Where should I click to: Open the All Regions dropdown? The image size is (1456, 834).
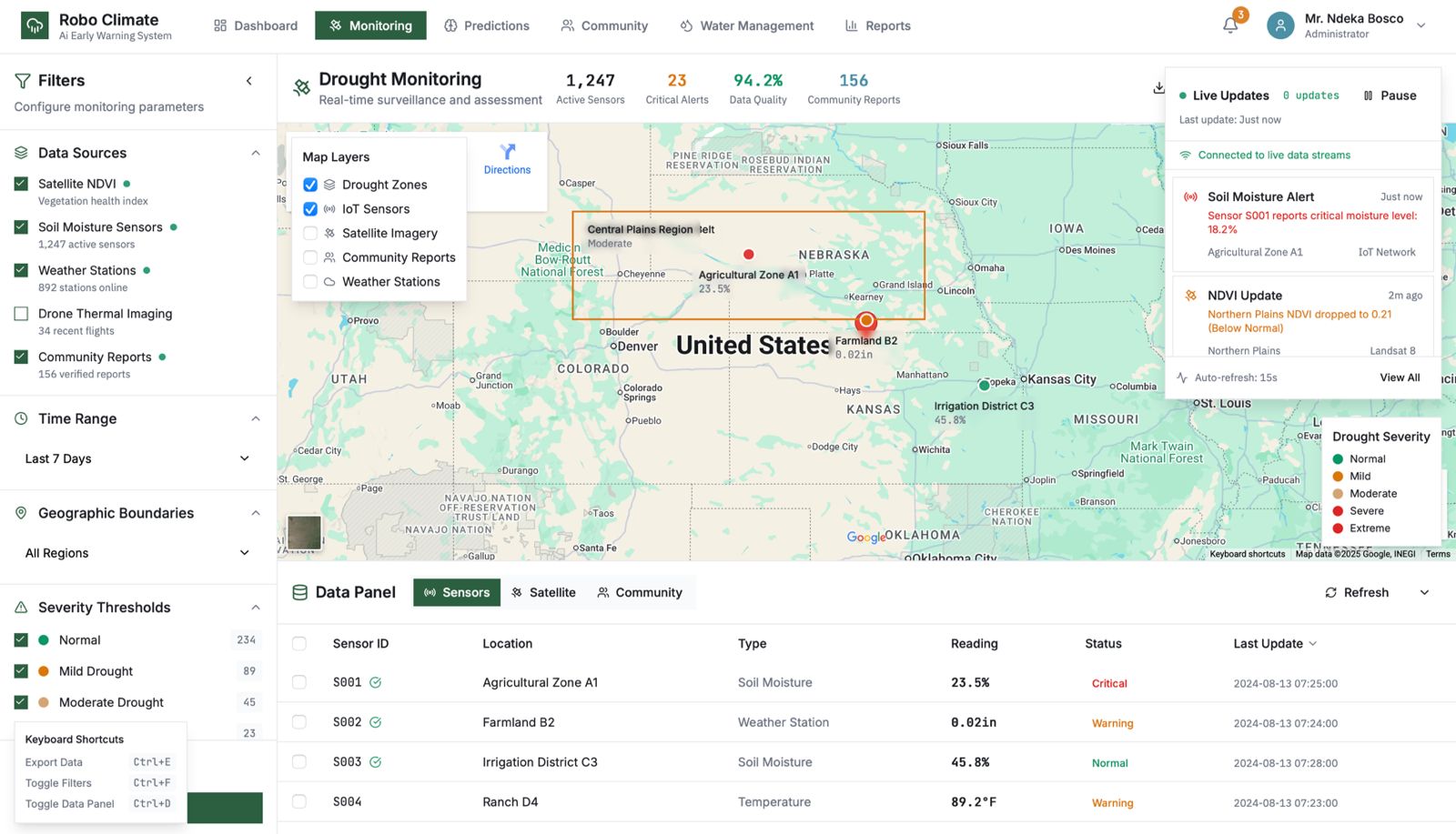click(x=137, y=553)
